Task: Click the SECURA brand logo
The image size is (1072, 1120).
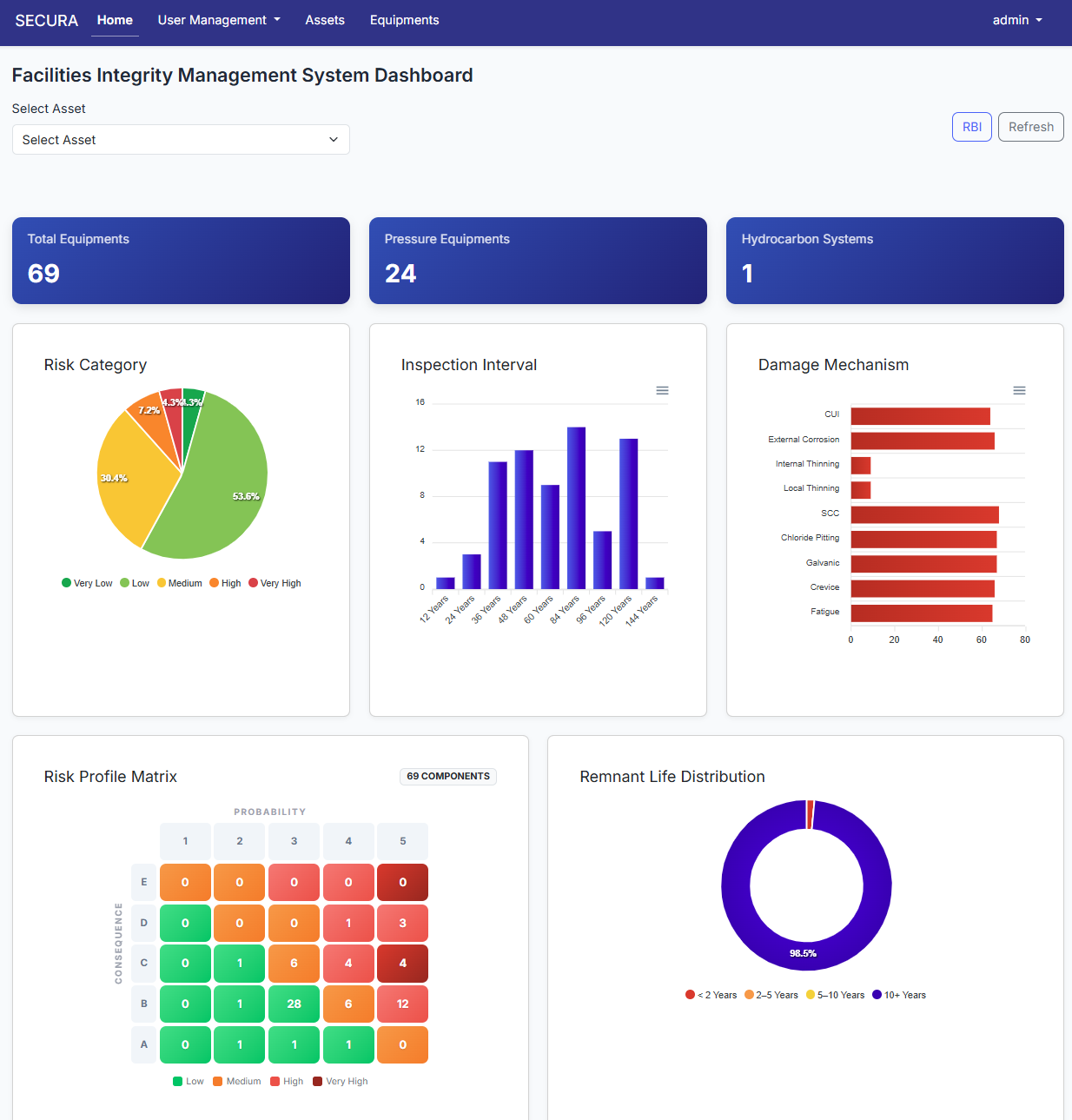Action: (x=47, y=20)
